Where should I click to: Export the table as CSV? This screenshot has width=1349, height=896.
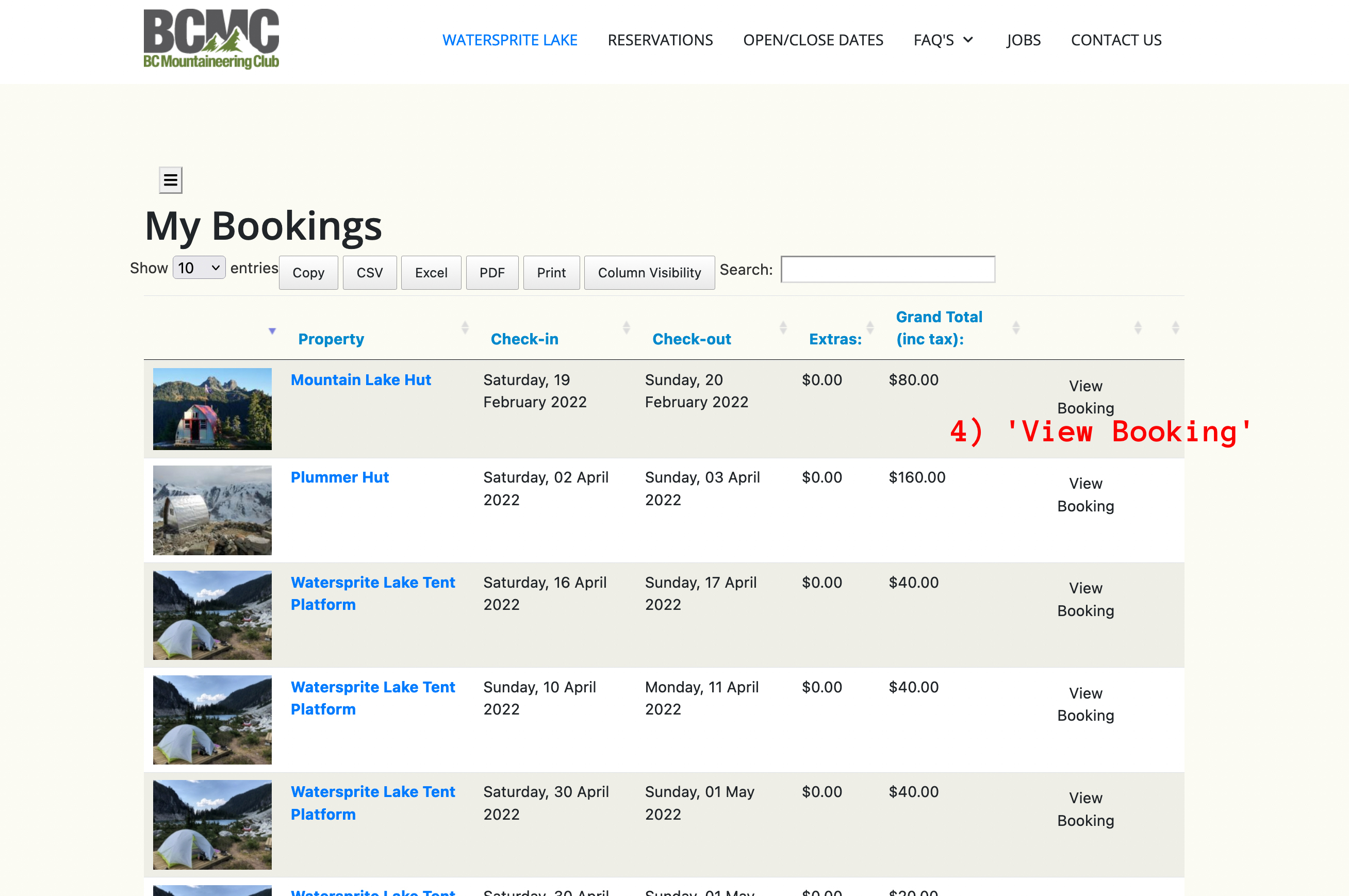(x=370, y=273)
